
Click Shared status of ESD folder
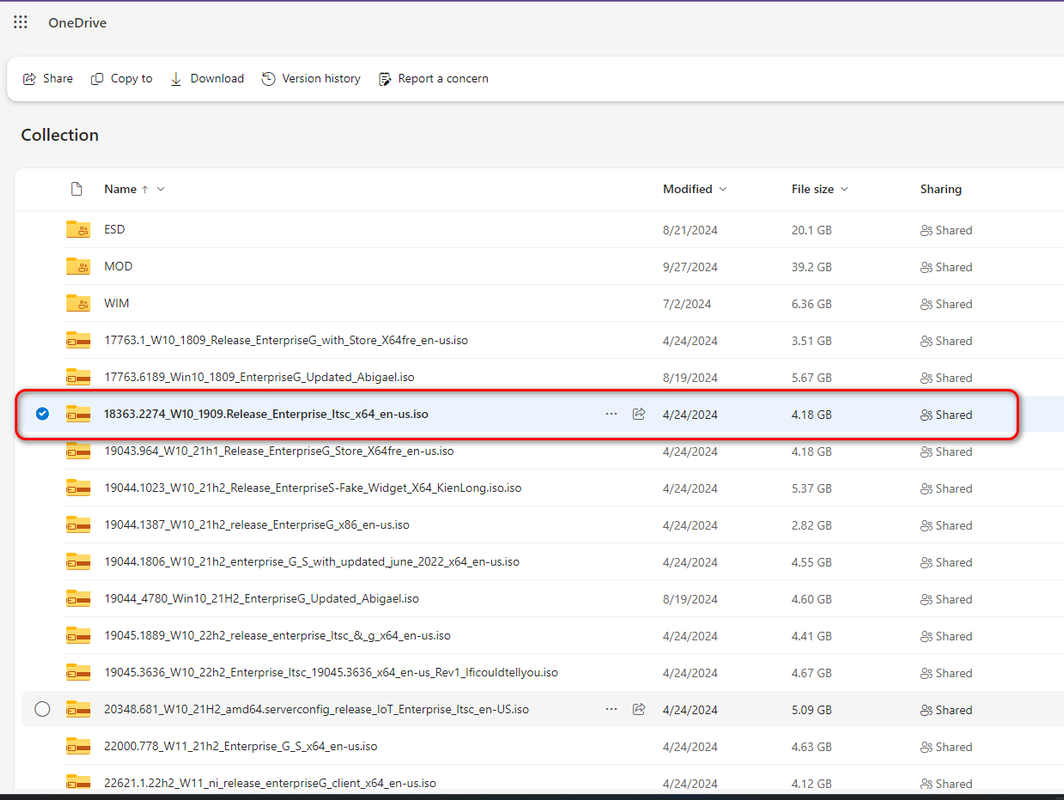pyautogui.click(x=946, y=230)
